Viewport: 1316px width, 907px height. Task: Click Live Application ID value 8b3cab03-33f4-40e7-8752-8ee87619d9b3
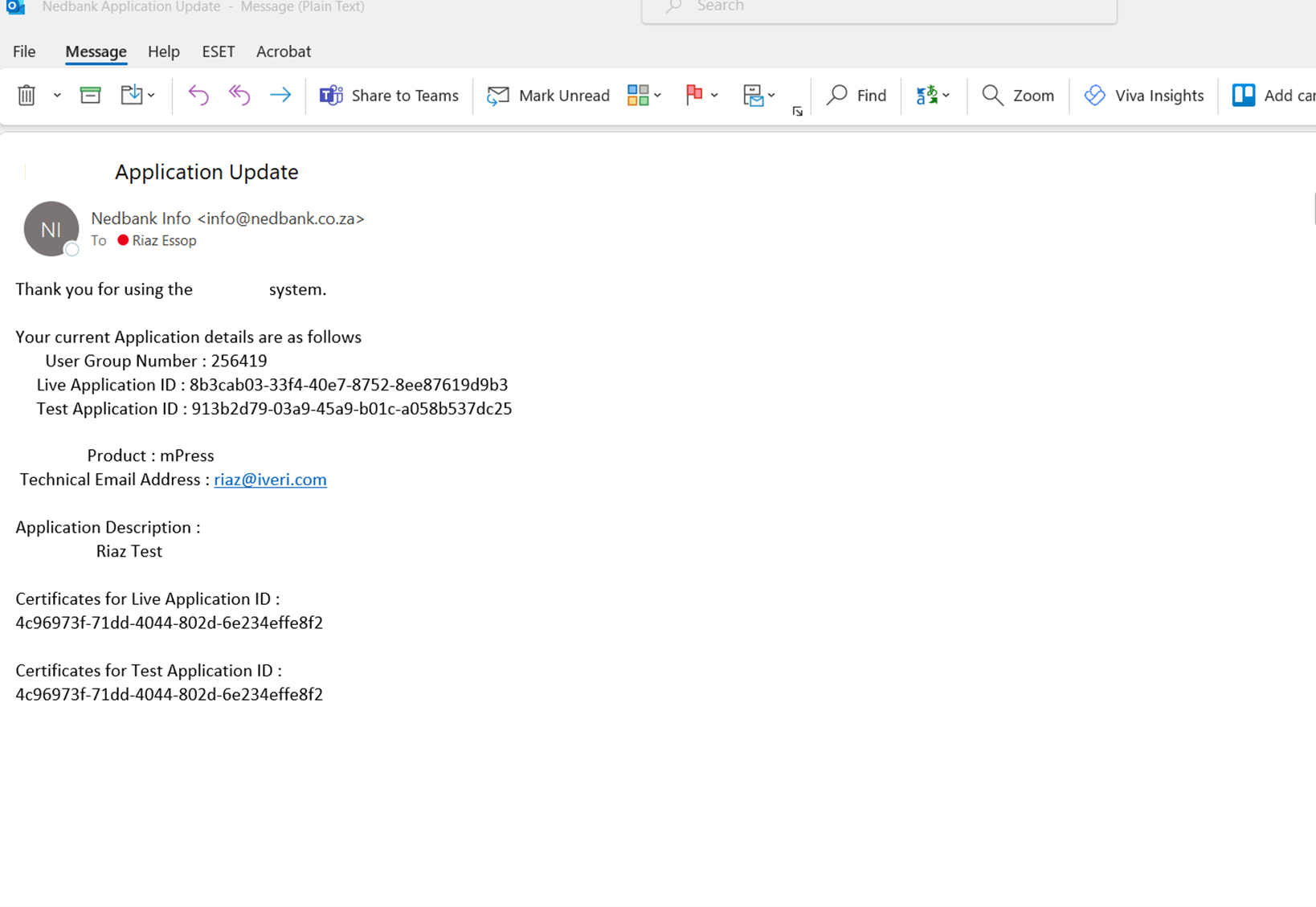(x=349, y=385)
